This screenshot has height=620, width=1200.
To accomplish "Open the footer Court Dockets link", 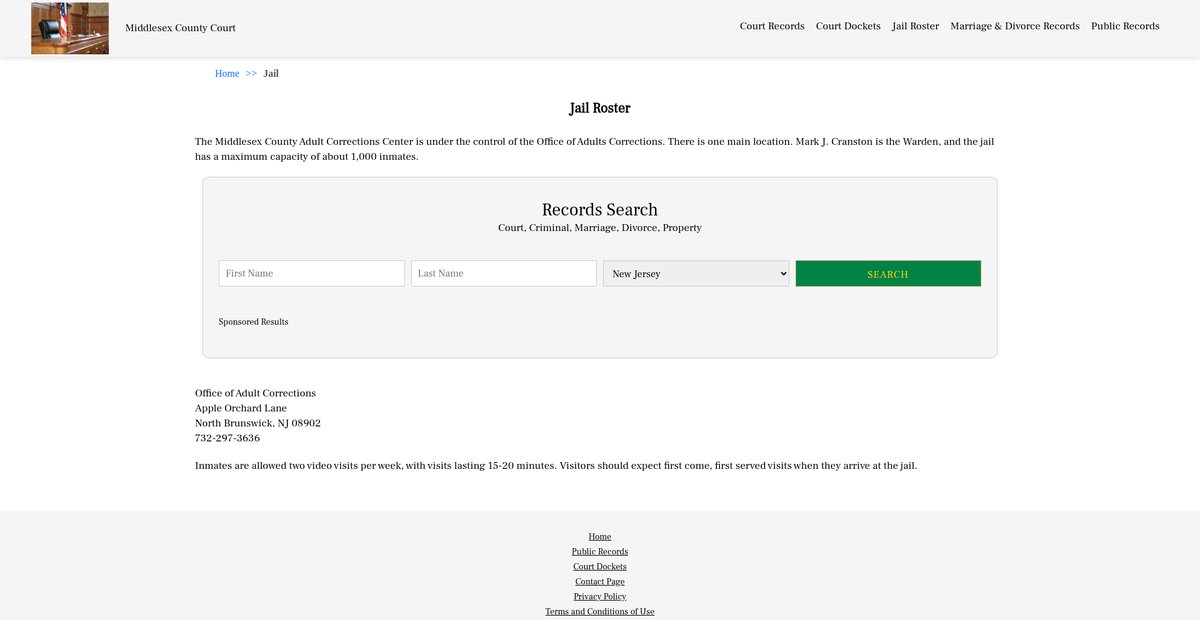I will (600, 567).
